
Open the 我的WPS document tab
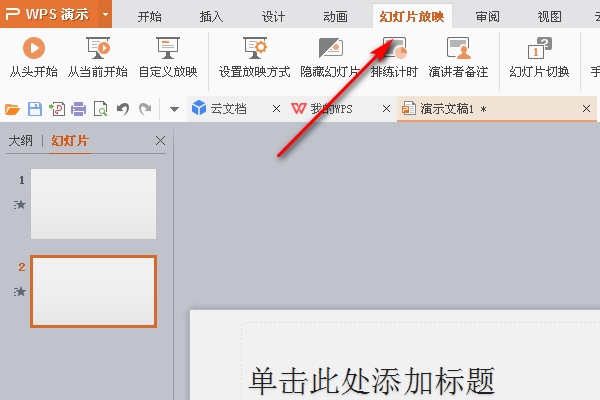click(331, 109)
